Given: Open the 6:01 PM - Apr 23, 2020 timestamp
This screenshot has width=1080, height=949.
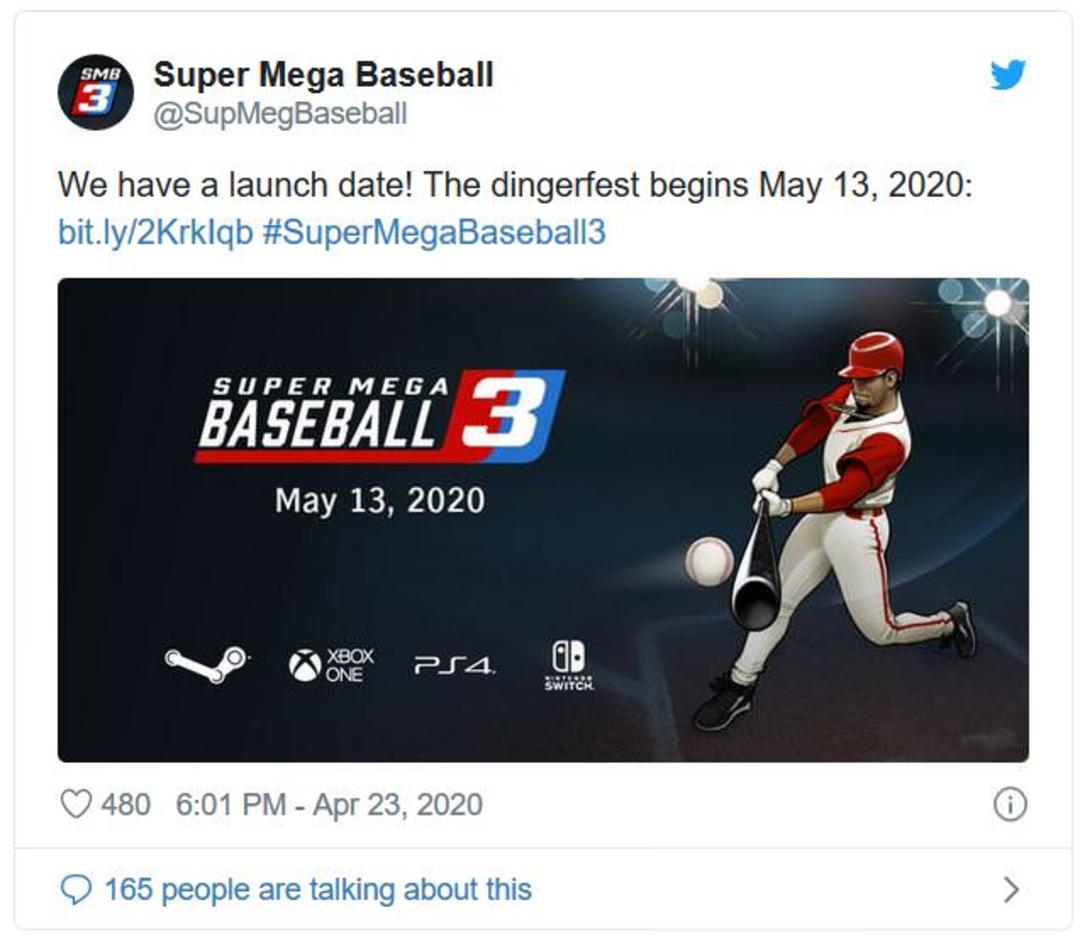Looking at the screenshot, I should pos(329,804).
